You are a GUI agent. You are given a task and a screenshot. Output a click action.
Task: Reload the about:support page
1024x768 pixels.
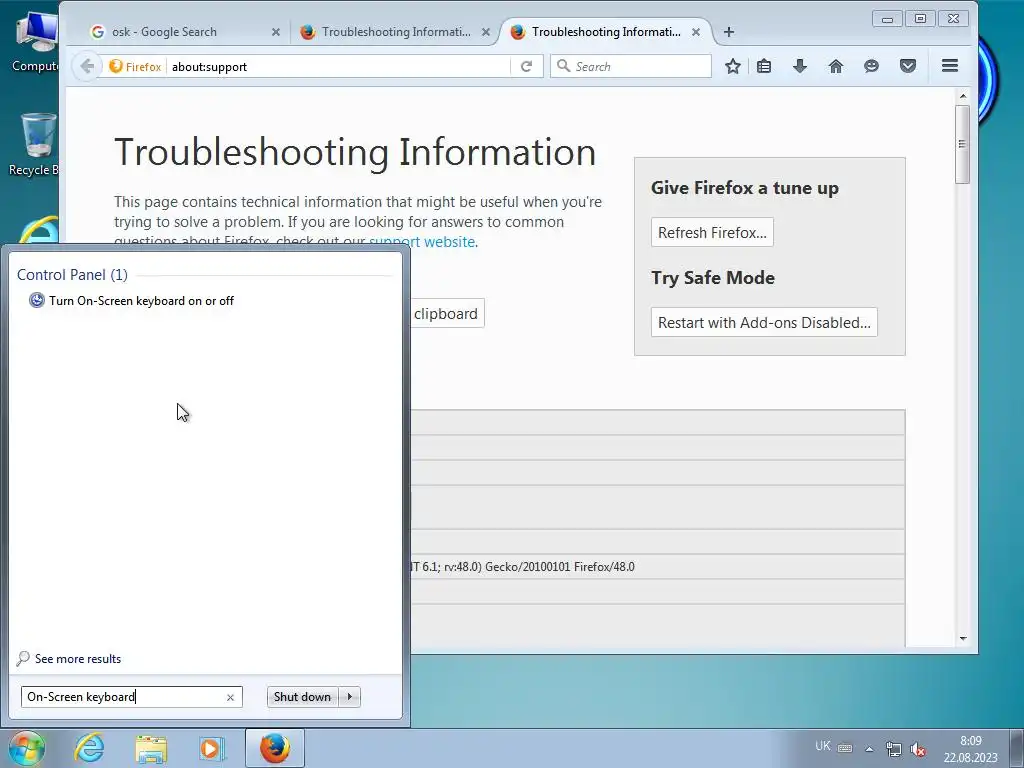click(x=526, y=66)
